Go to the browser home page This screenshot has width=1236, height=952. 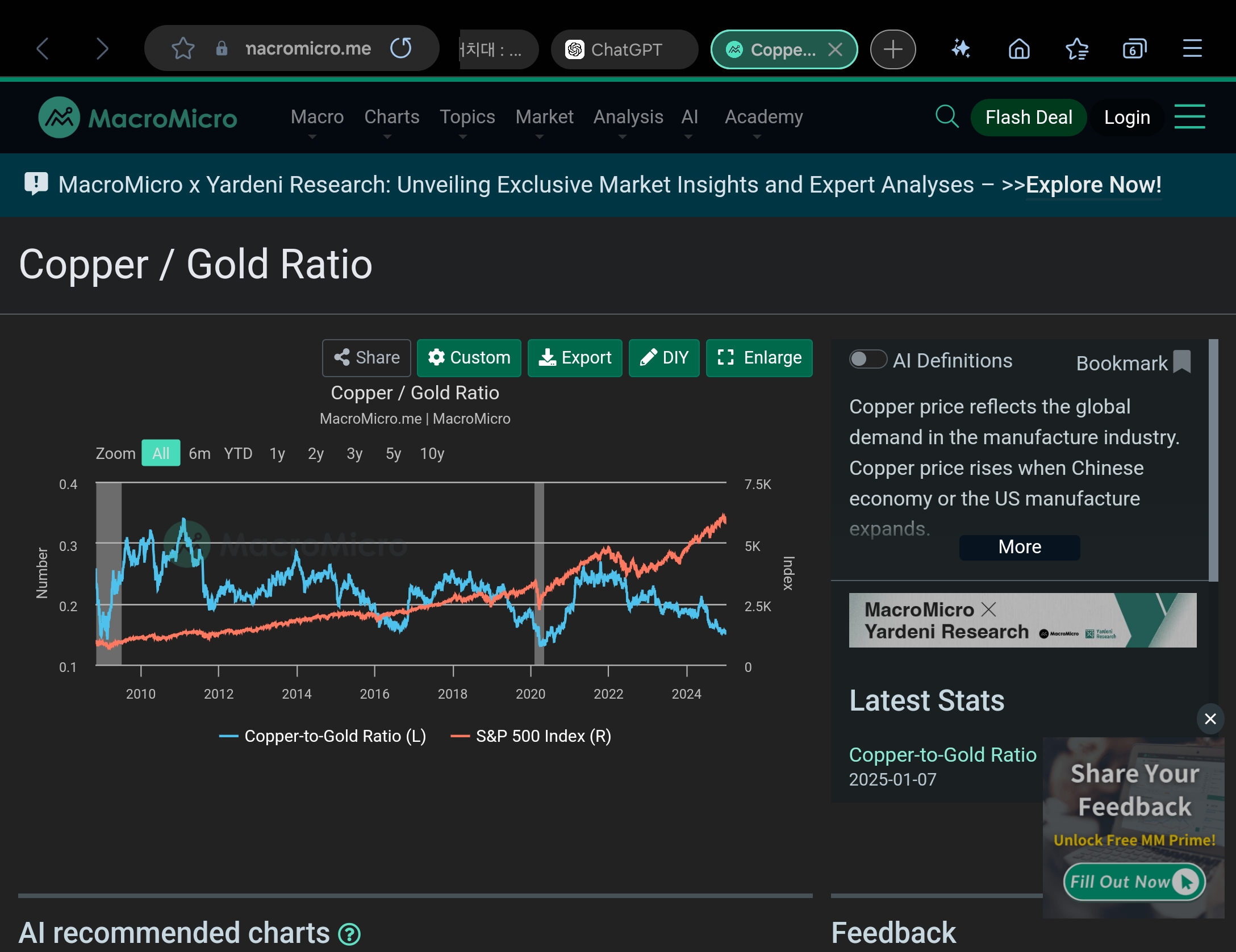coord(1019,49)
